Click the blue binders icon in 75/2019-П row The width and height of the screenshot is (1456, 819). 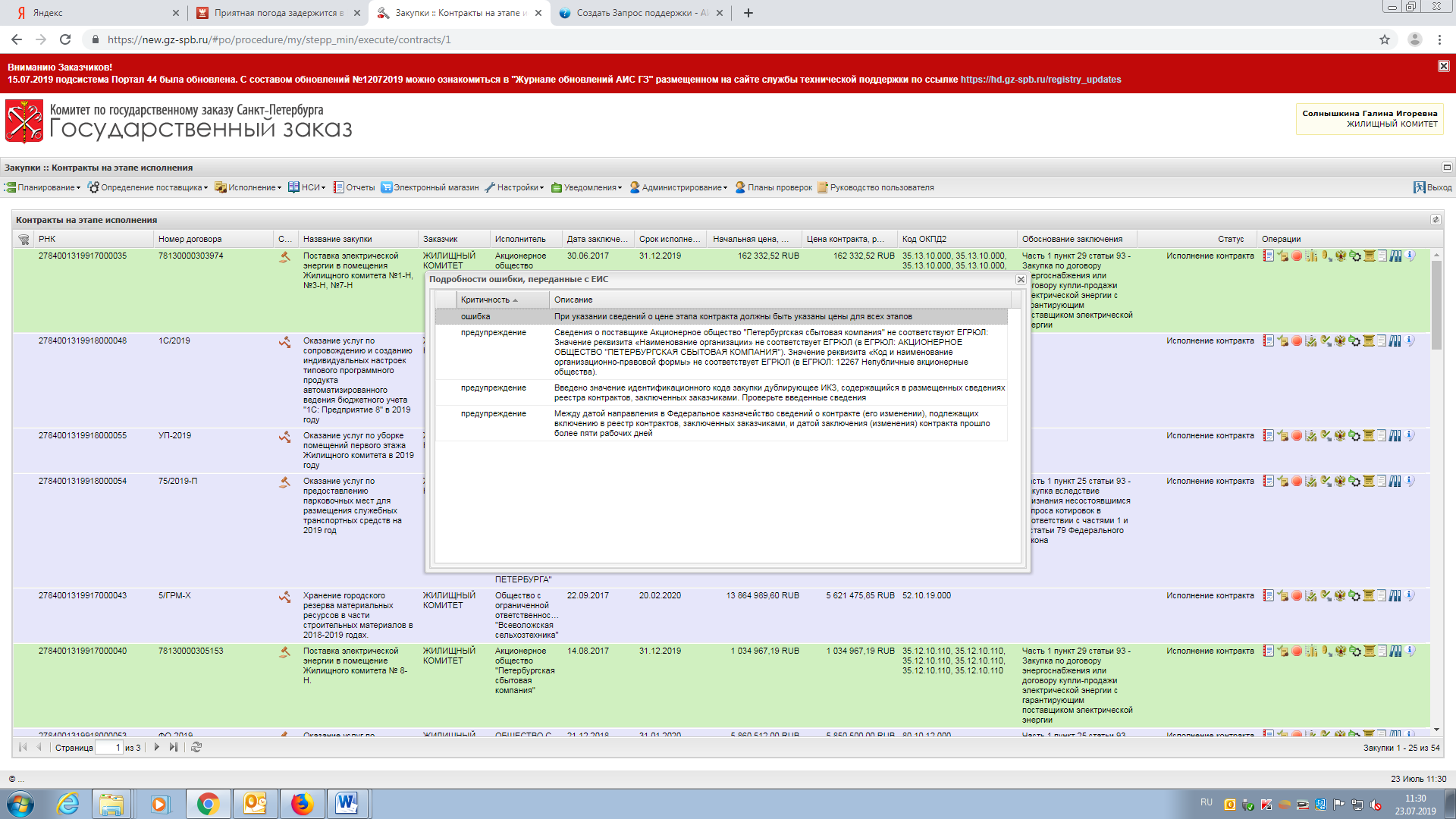point(1395,482)
